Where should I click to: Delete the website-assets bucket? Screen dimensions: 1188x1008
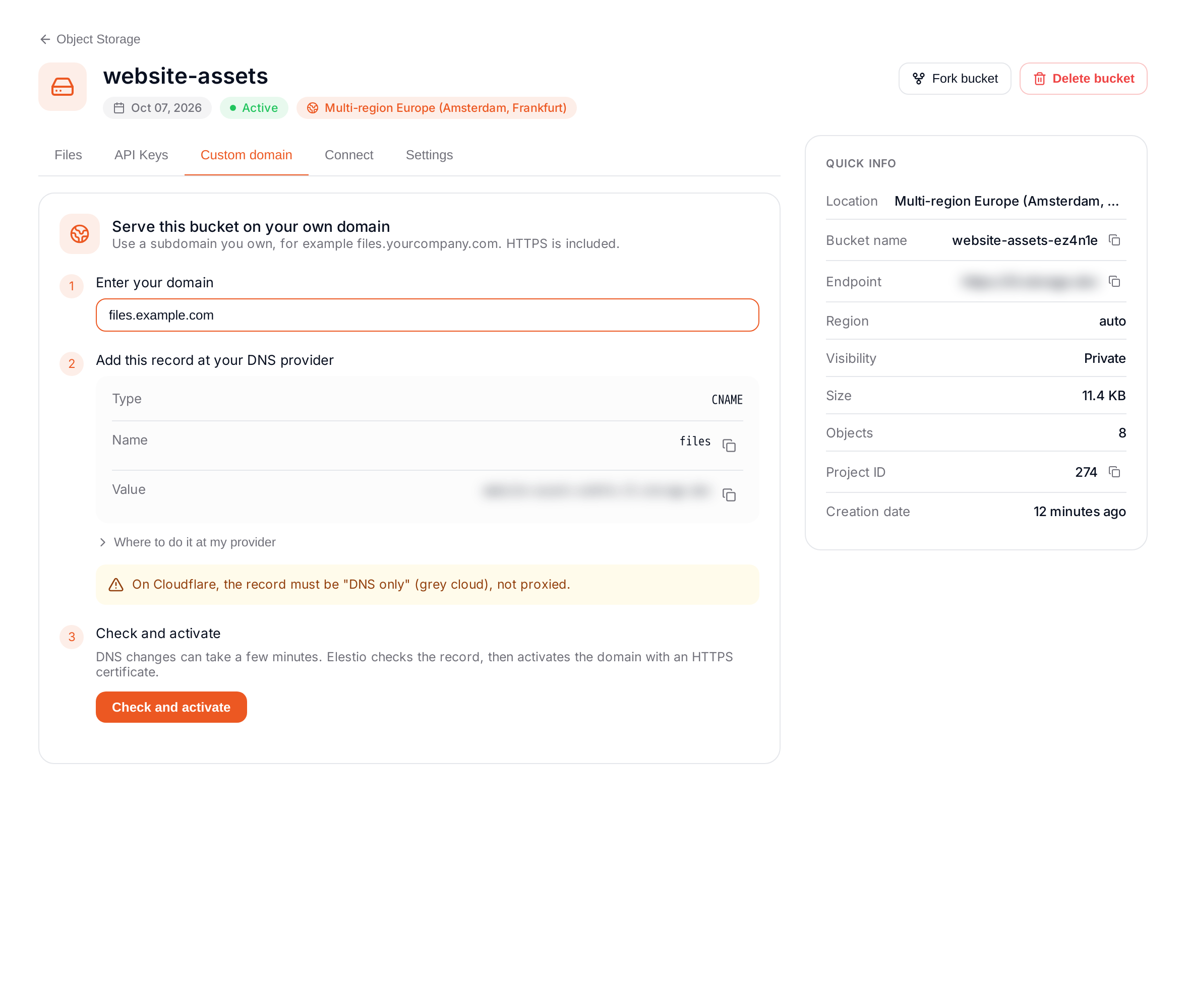[1083, 78]
